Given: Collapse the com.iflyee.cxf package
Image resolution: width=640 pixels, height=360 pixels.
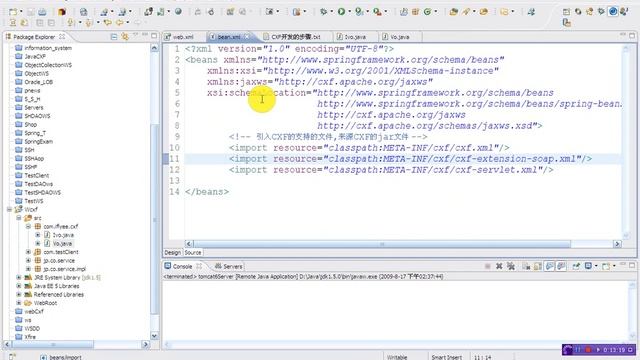Looking at the screenshot, I should (28, 226).
